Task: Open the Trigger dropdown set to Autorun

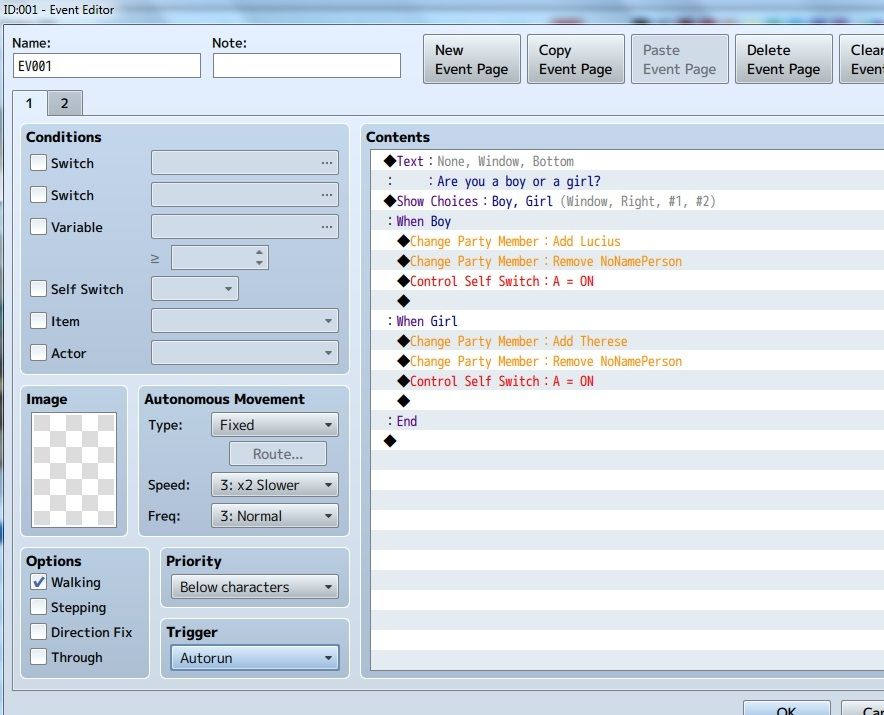Action: click(257, 658)
